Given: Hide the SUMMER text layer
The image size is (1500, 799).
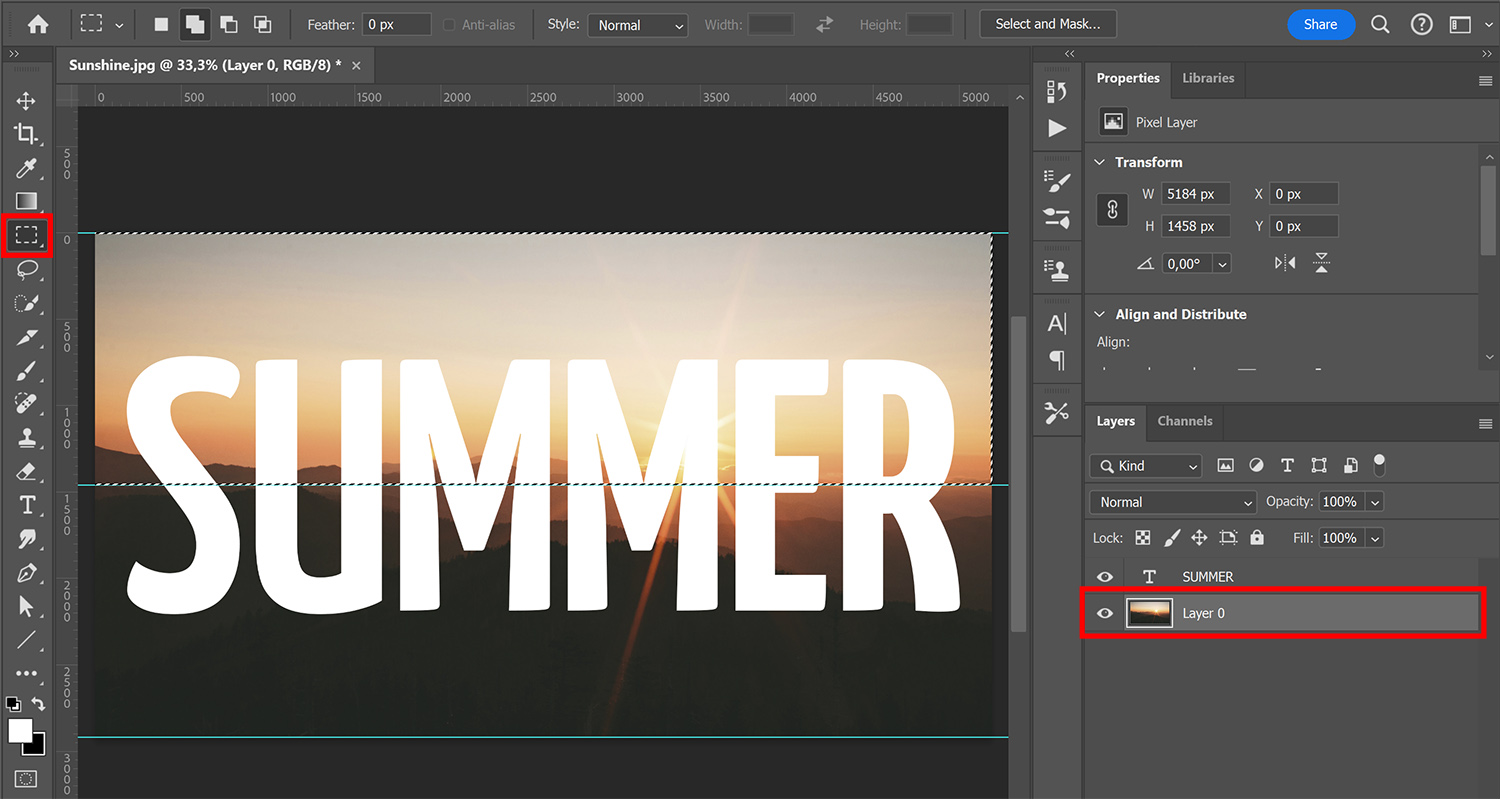Looking at the screenshot, I should pyautogui.click(x=1104, y=576).
